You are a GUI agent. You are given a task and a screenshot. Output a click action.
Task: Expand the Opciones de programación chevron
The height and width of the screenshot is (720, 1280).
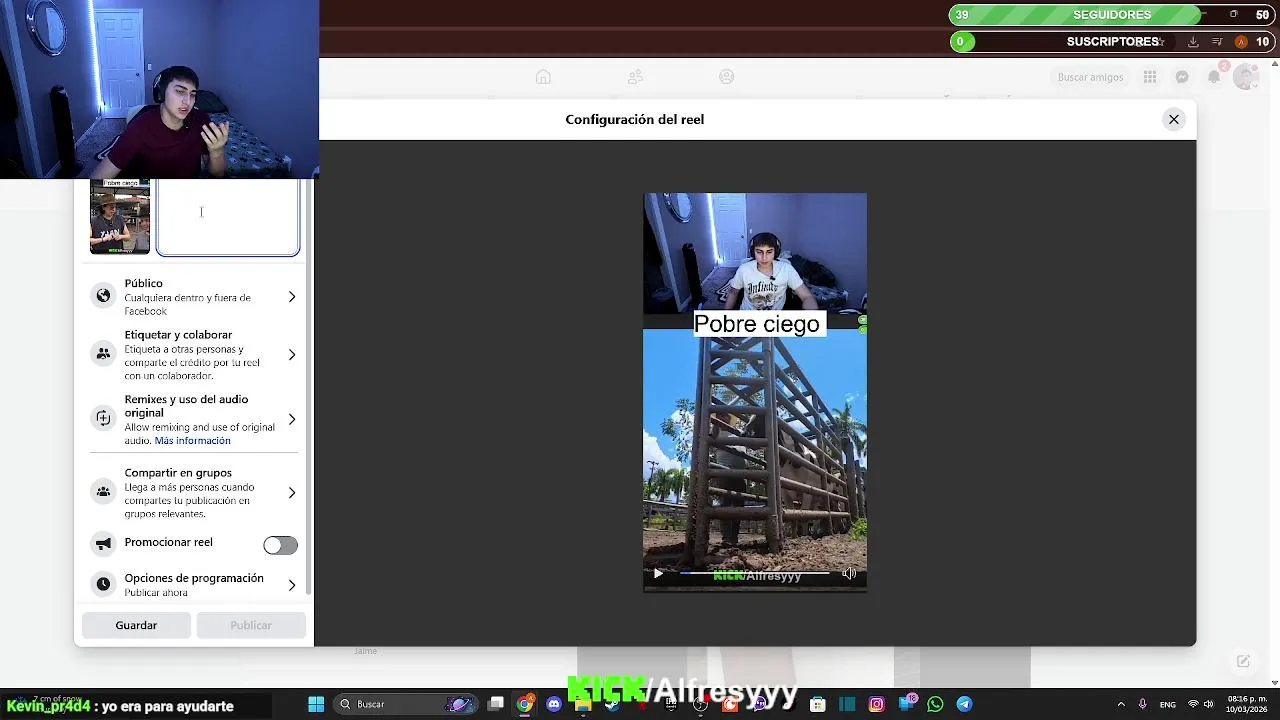[292, 585]
